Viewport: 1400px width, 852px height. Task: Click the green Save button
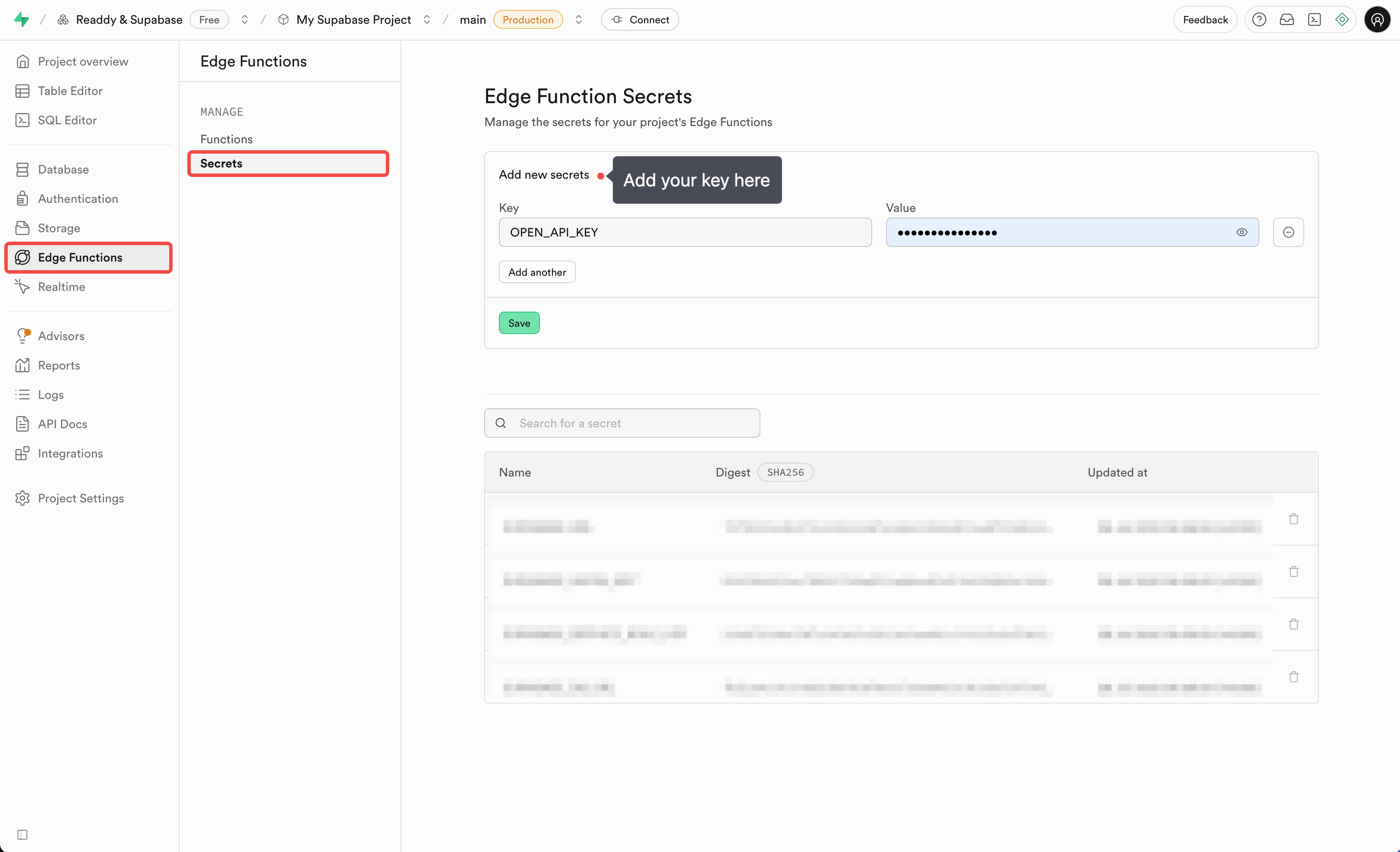pos(519,323)
